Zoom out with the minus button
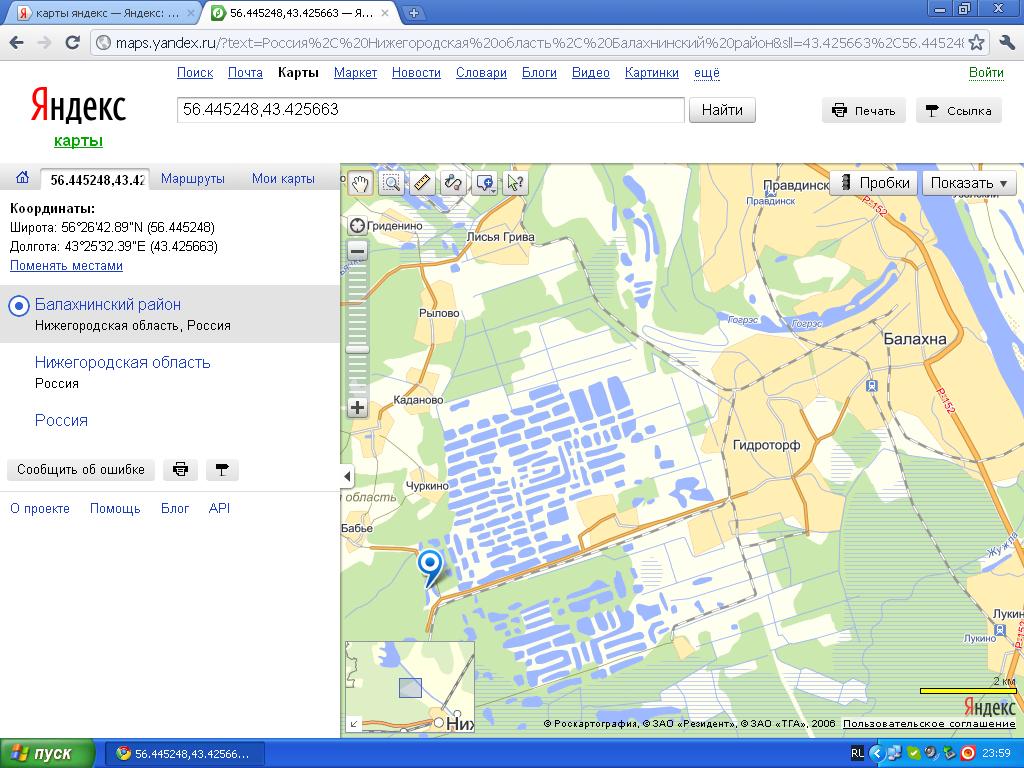The image size is (1024, 768). click(x=357, y=251)
